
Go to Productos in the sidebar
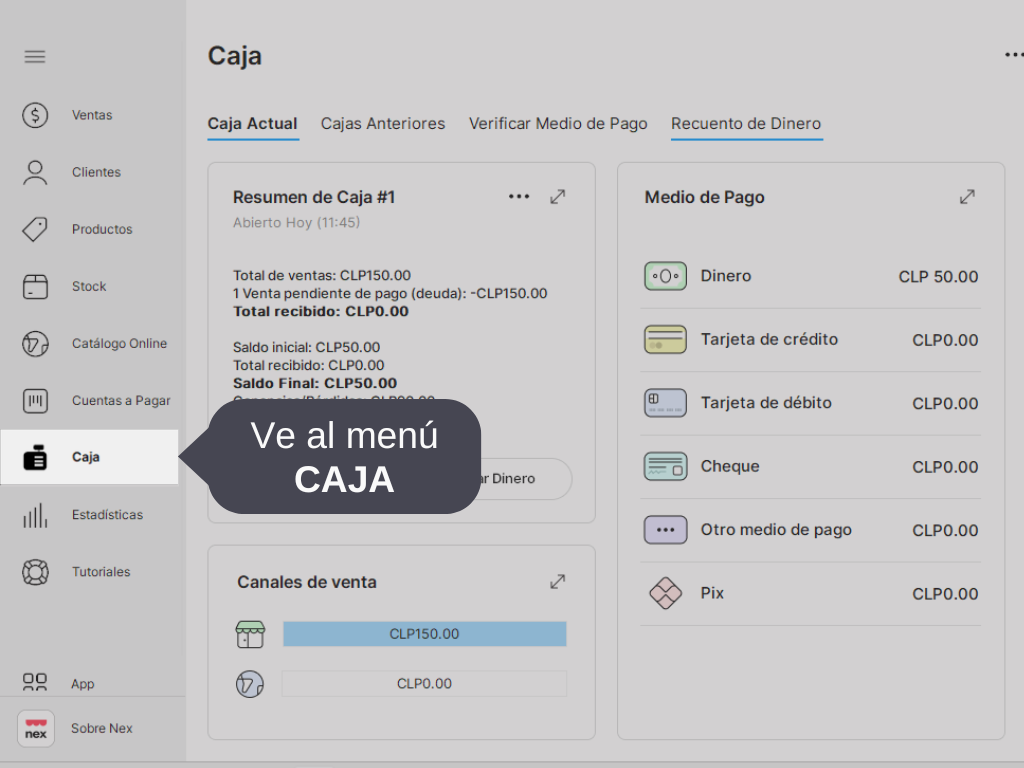tap(102, 229)
